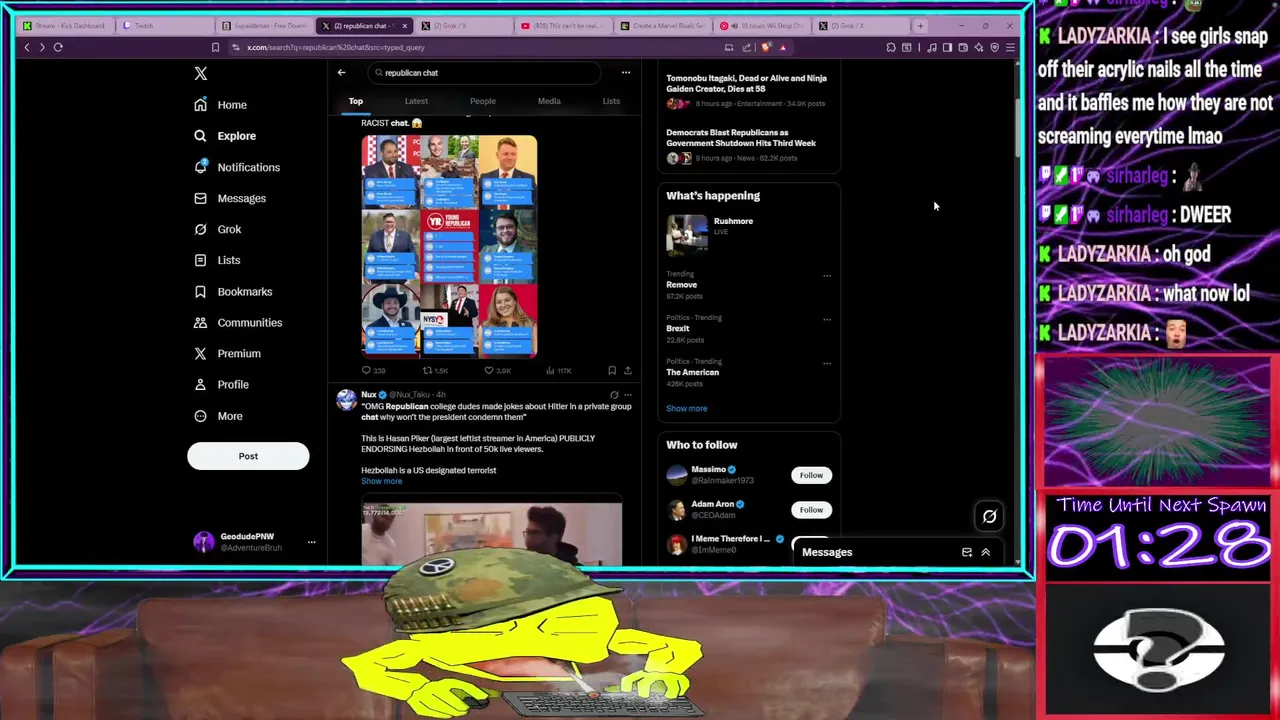The height and width of the screenshot is (720, 1280).
Task: Open Nux's profile avatar
Action: tap(346, 399)
